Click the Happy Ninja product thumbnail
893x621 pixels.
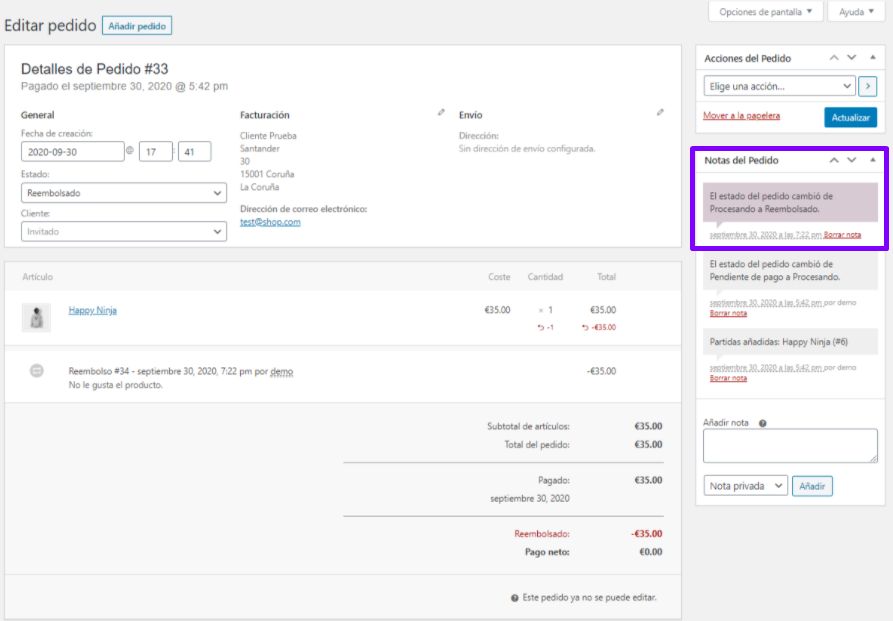36,317
